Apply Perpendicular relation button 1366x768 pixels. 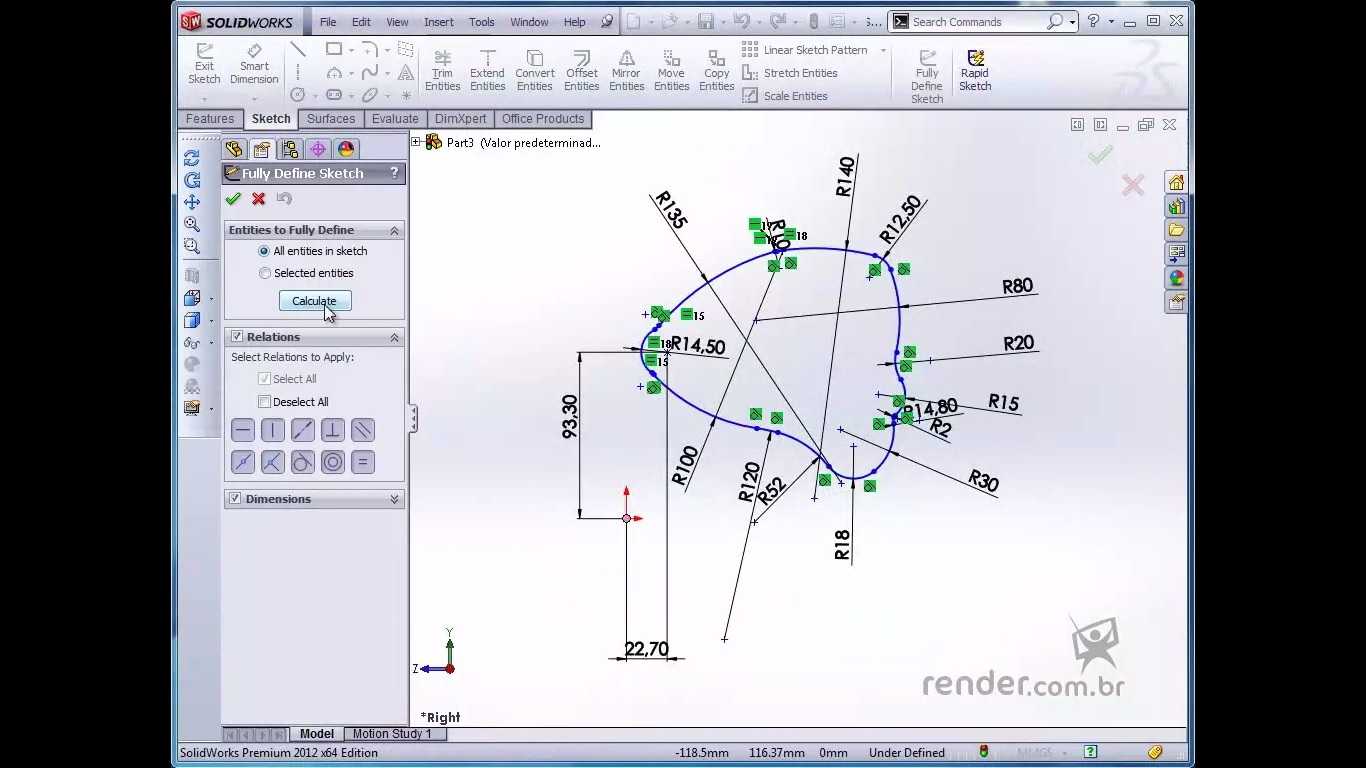click(x=333, y=430)
